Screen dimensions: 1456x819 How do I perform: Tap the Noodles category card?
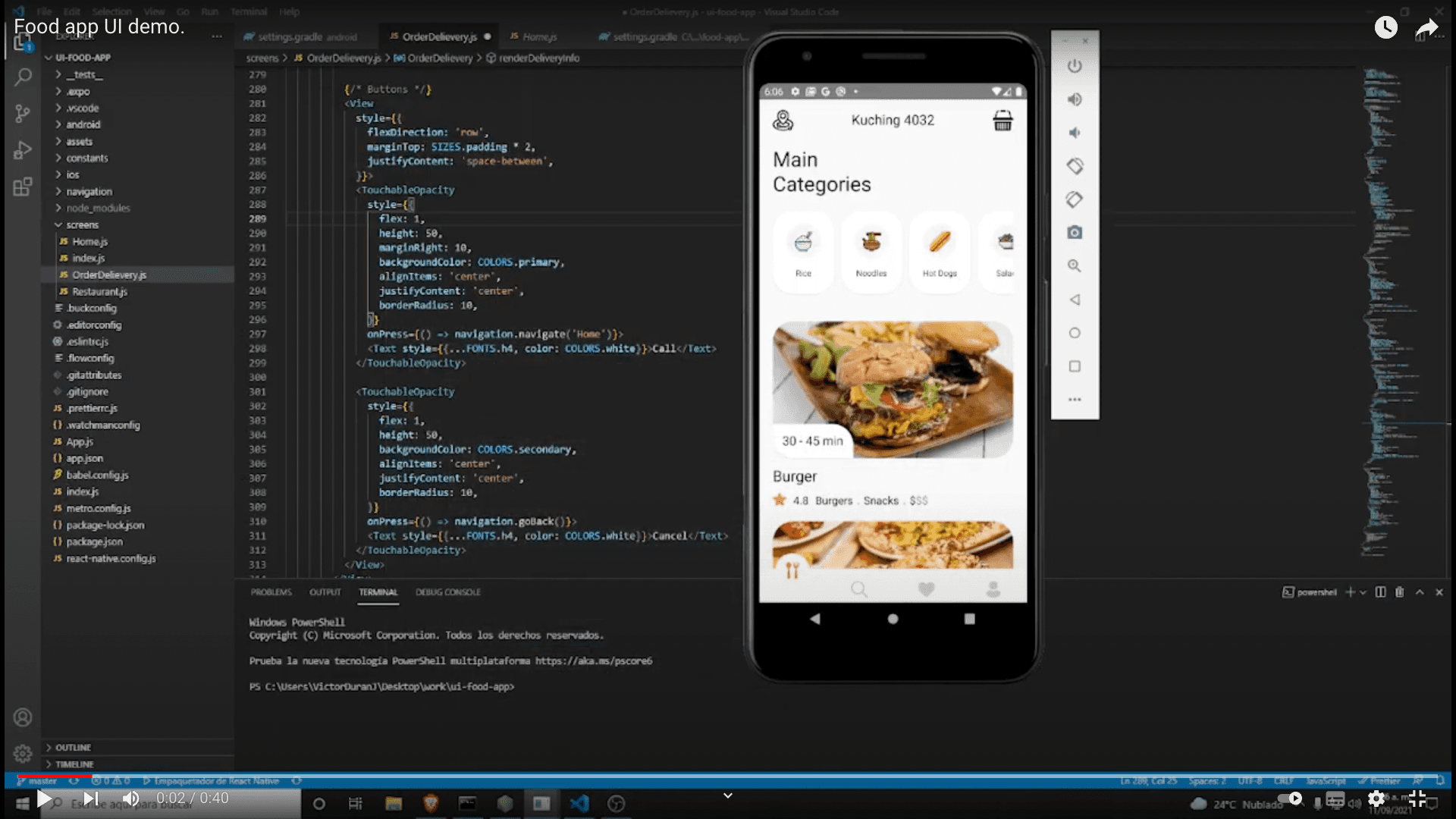pos(871,252)
